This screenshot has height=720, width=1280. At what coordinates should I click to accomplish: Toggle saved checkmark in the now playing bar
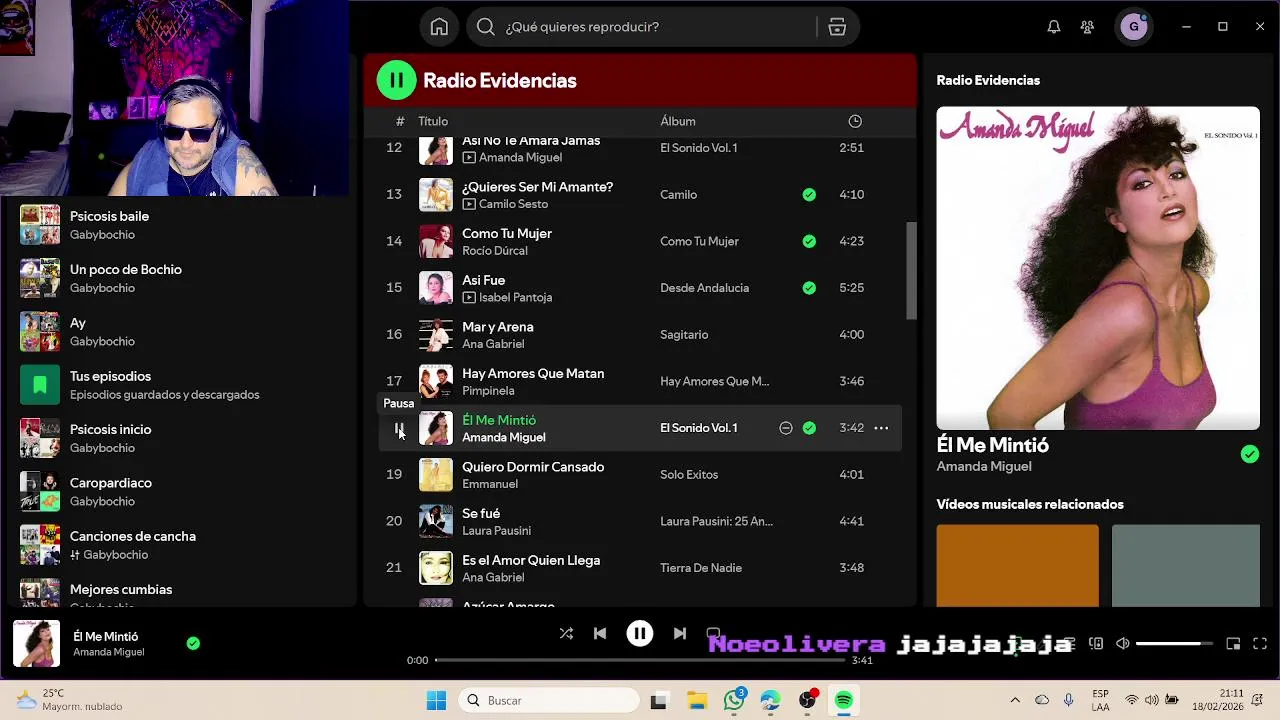click(x=193, y=644)
